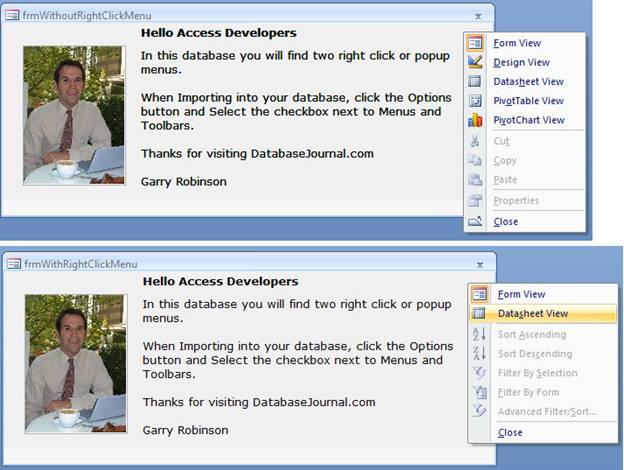Click the Filter By Selection entry
The image size is (624, 470).
[x=538, y=373]
